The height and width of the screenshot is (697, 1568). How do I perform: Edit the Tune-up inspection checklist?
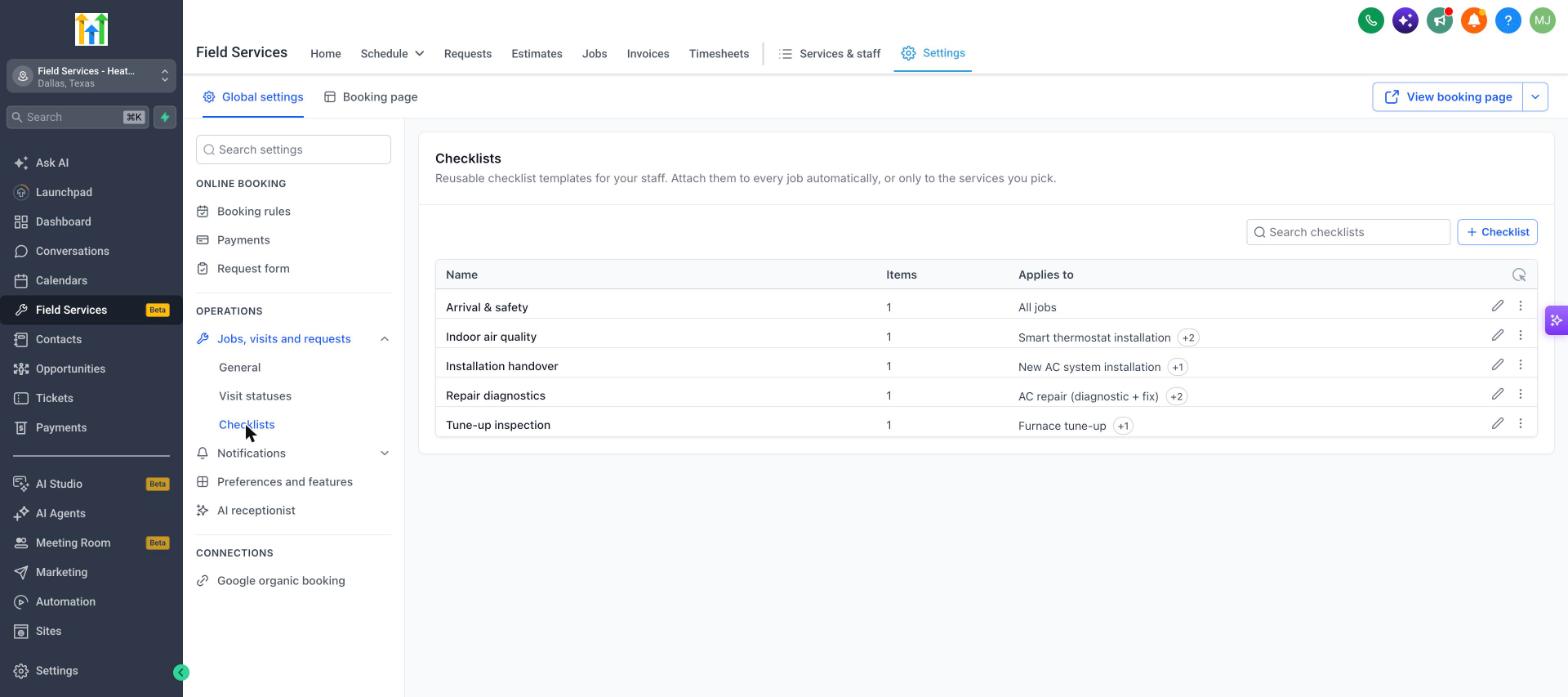(1497, 424)
